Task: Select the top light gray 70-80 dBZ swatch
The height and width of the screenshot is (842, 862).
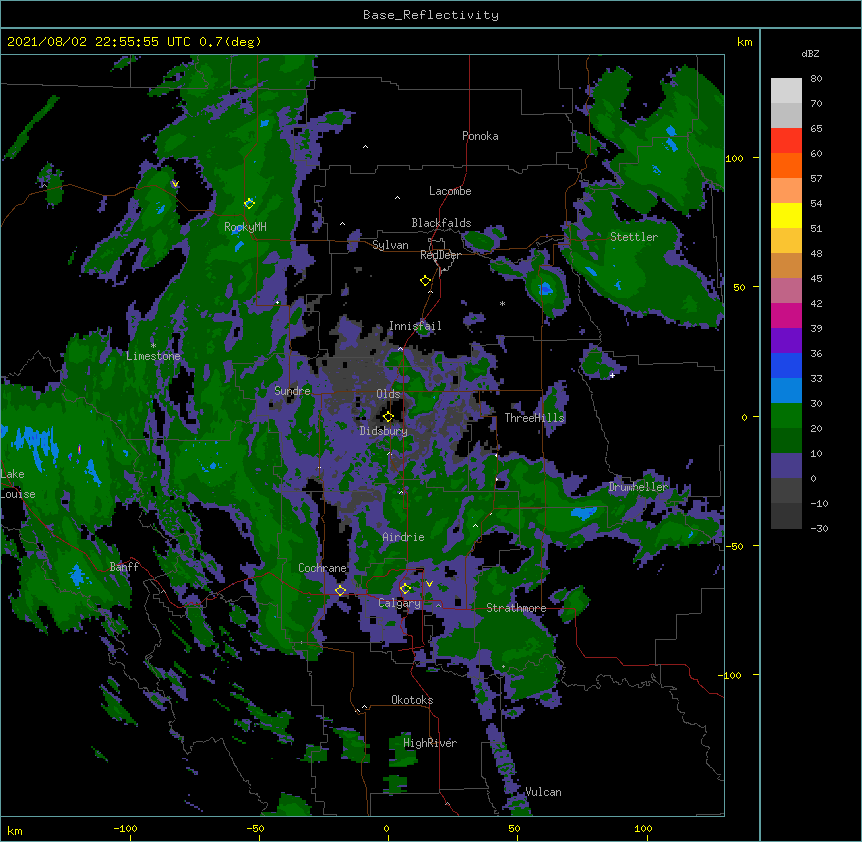Action: (x=786, y=90)
